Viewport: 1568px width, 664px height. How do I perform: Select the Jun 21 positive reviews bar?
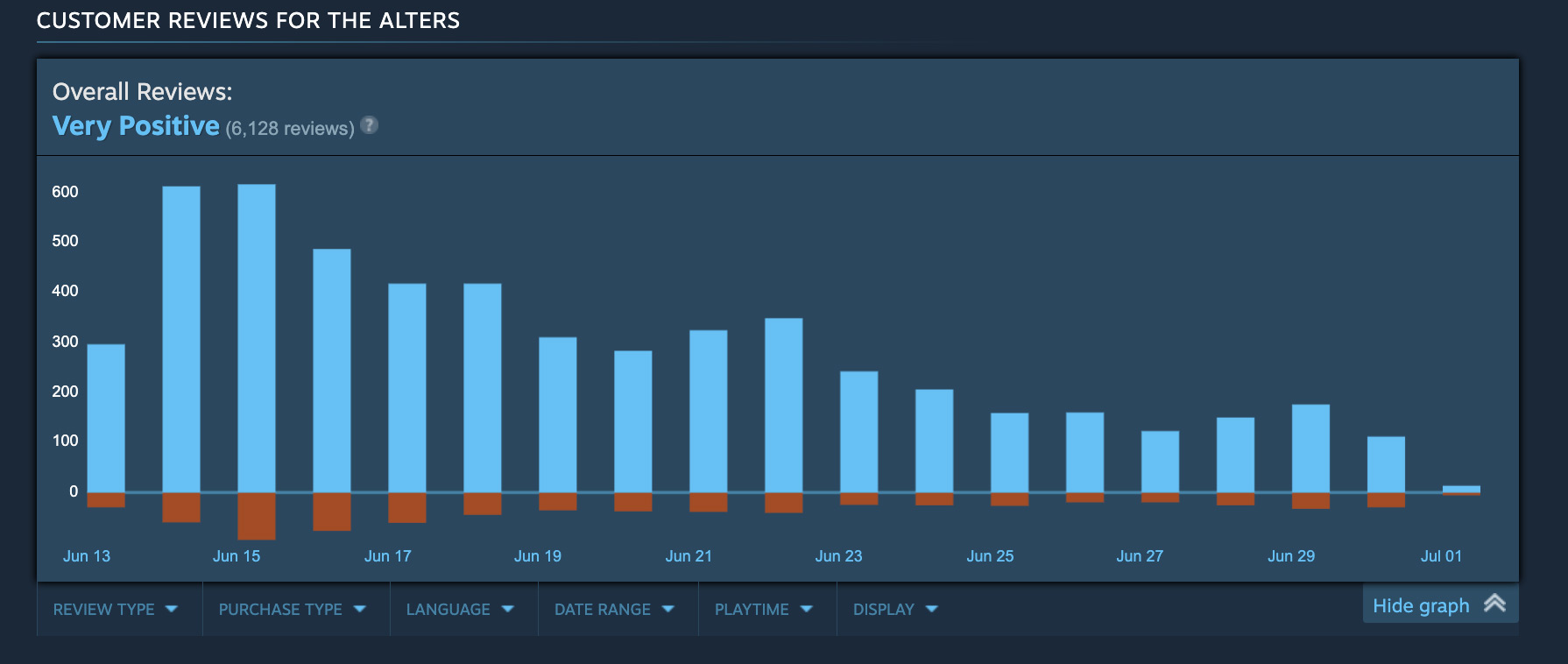tap(709, 411)
